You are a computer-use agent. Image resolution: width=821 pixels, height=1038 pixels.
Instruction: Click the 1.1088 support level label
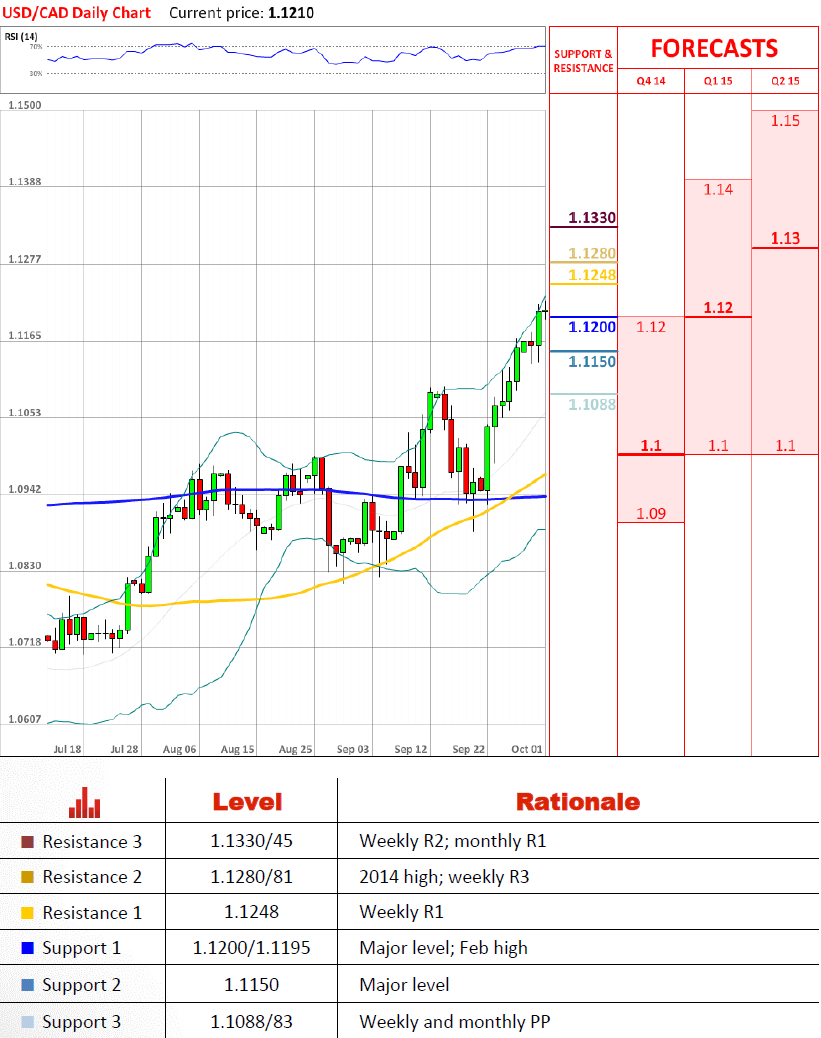[592, 404]
